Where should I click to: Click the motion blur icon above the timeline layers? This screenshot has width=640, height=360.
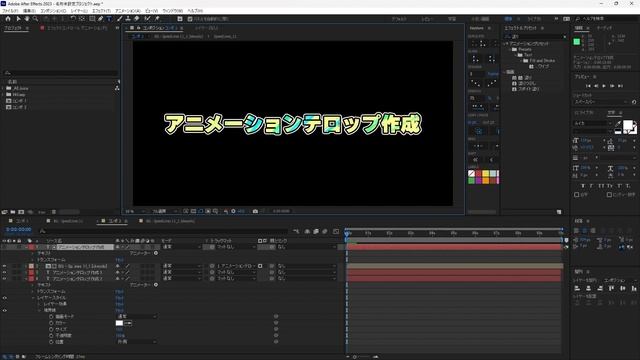click(325, 231)
